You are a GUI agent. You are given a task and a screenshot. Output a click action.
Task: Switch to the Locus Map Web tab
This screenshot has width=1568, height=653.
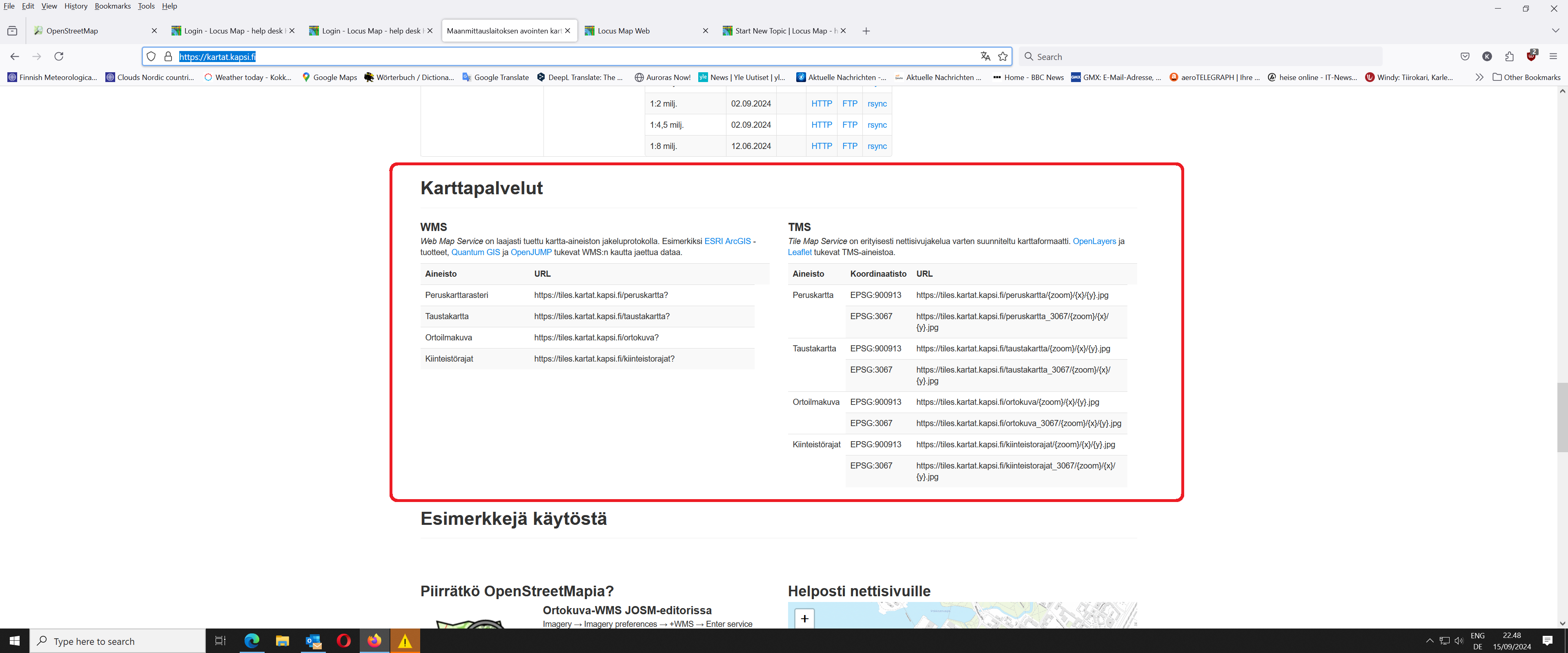coord(623,31)
